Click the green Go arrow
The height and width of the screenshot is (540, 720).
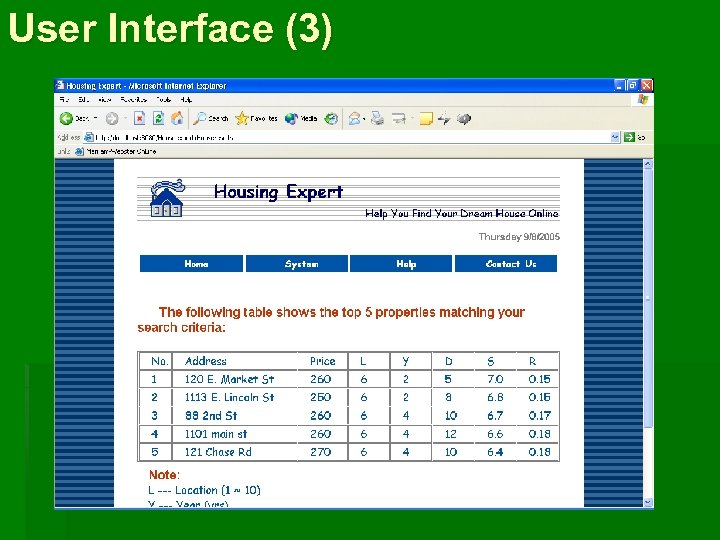click(630, 137)
